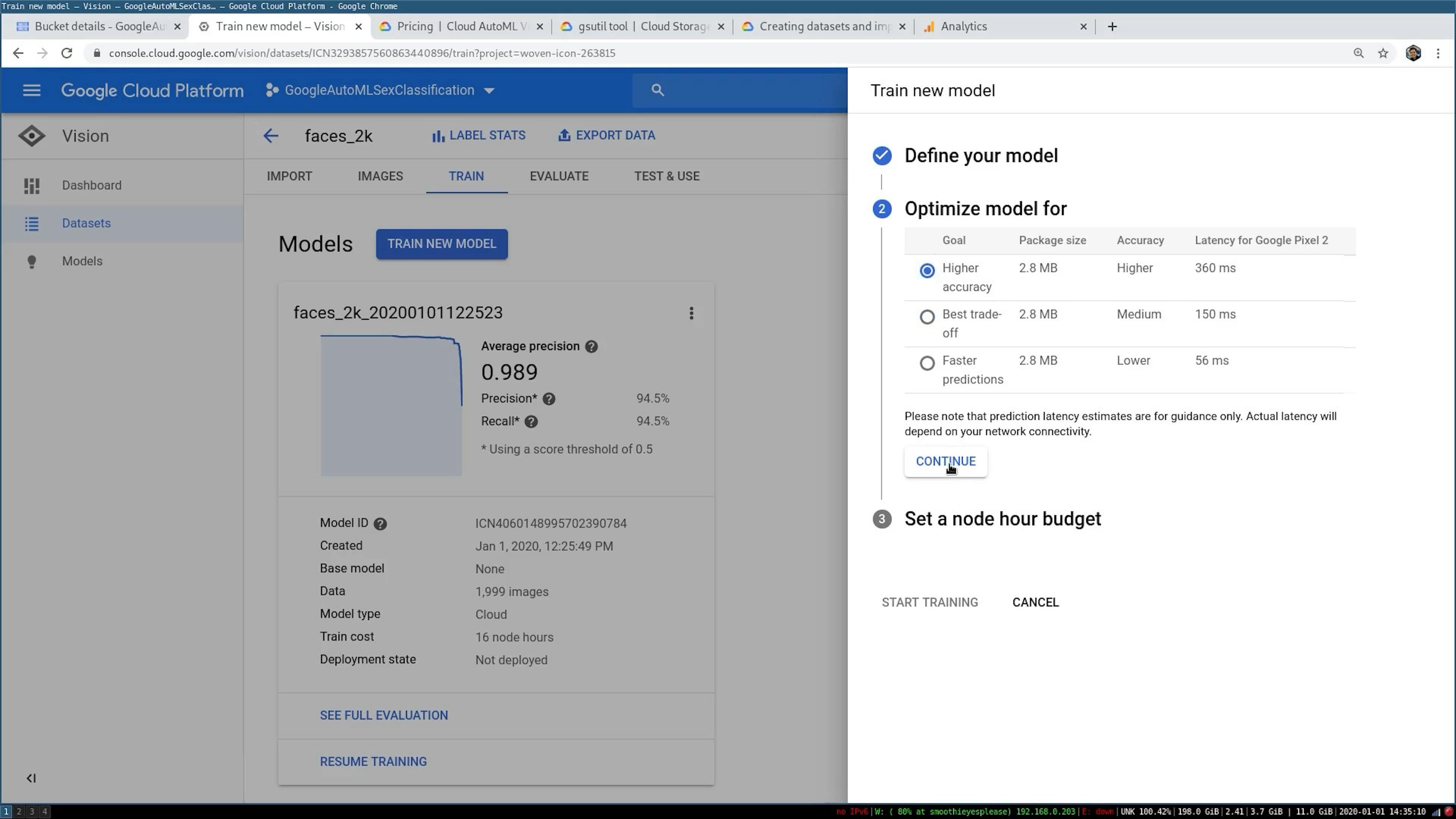
Task: Select the Higher accuracy radio option
Action: tap(927, 271)
